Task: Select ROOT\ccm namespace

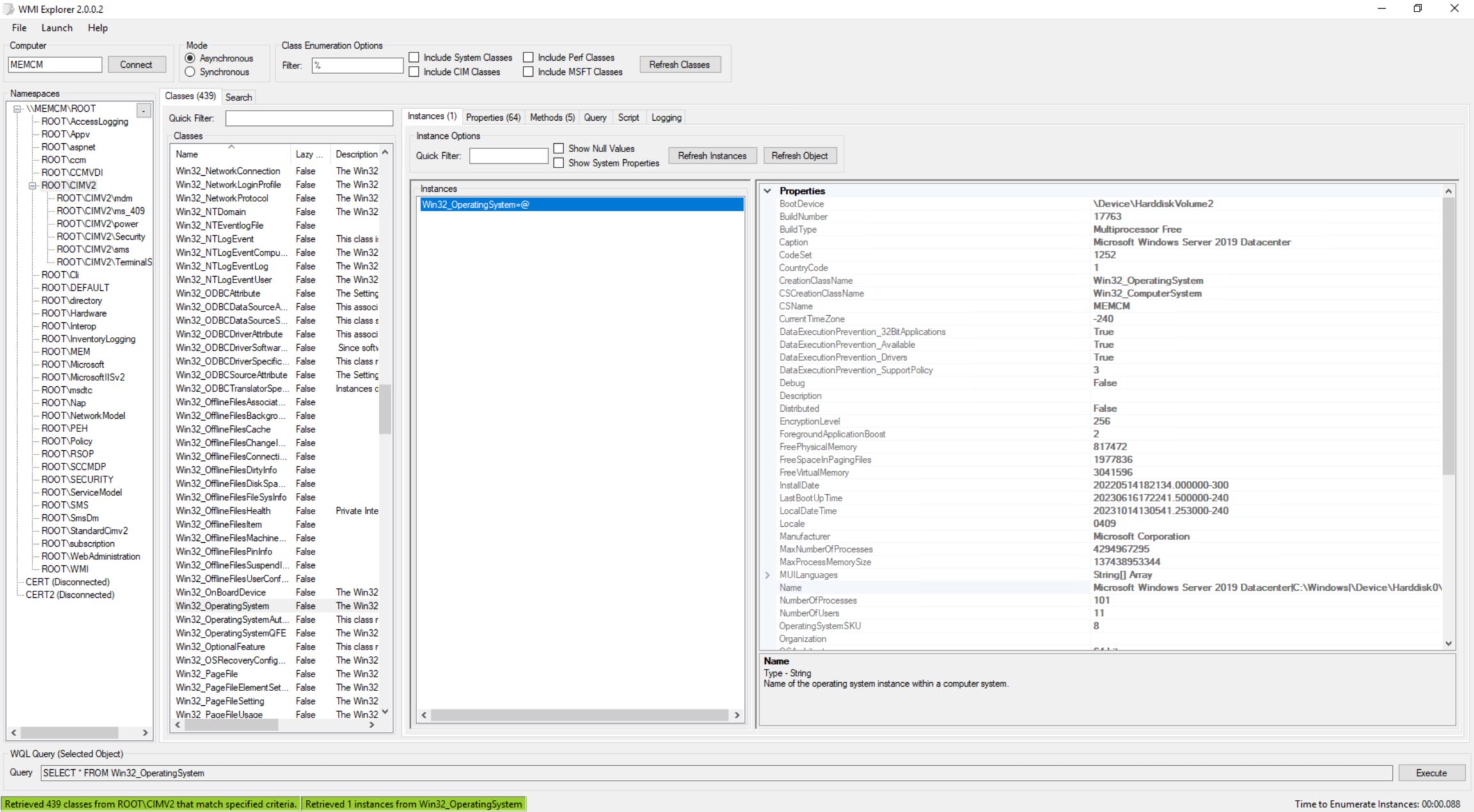Action: (63, 160)
